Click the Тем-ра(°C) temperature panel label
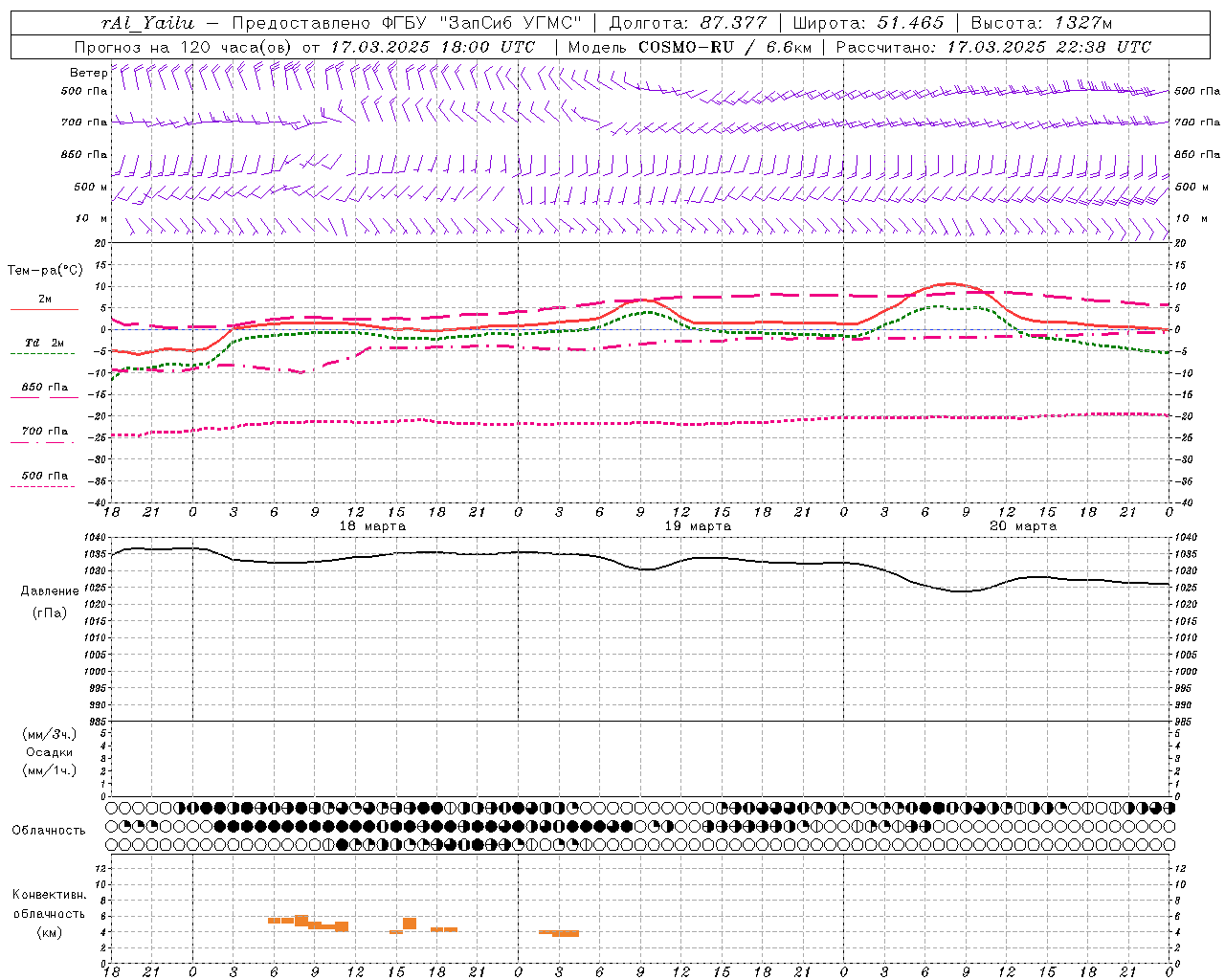Image resolution: width=1225 pixels, height=980 pixels. [45, 271]
